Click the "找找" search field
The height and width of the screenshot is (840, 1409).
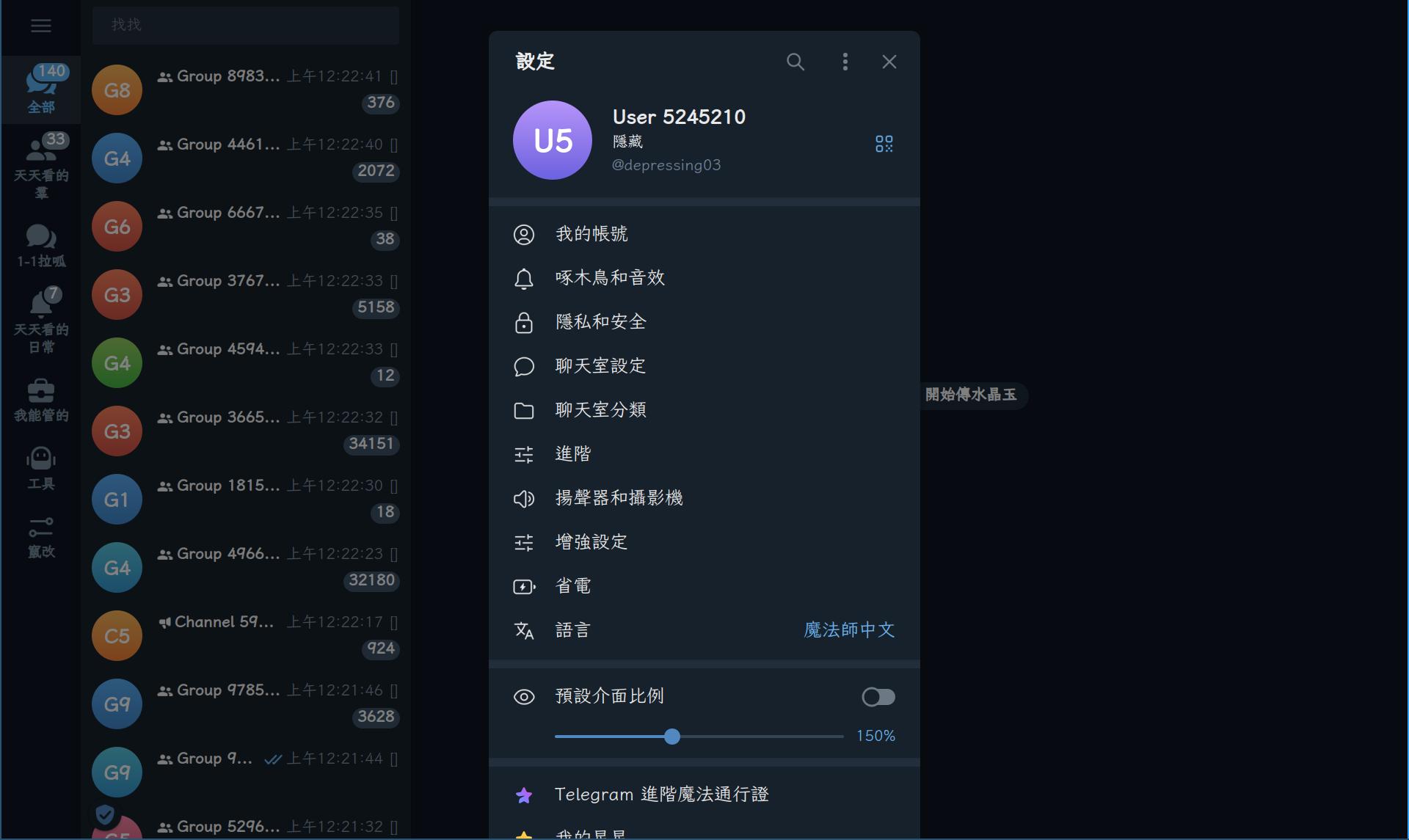pos(245,25)
